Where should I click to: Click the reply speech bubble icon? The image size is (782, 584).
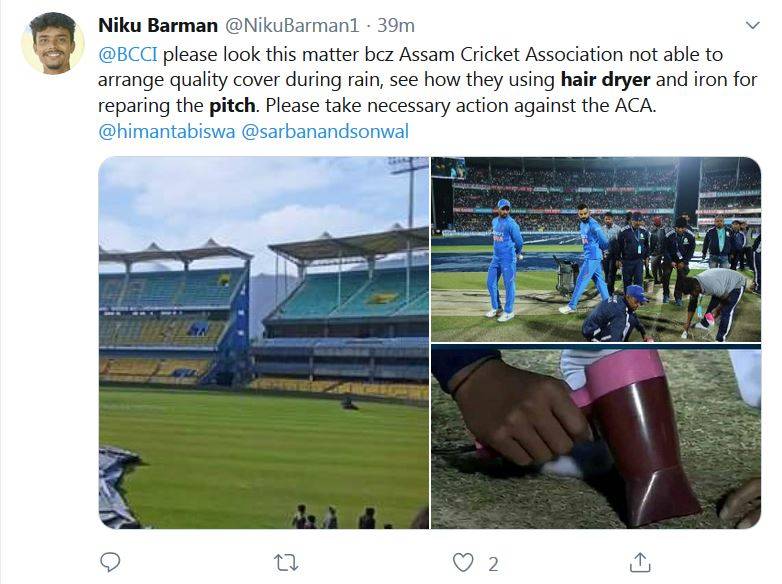click(110, 563)
